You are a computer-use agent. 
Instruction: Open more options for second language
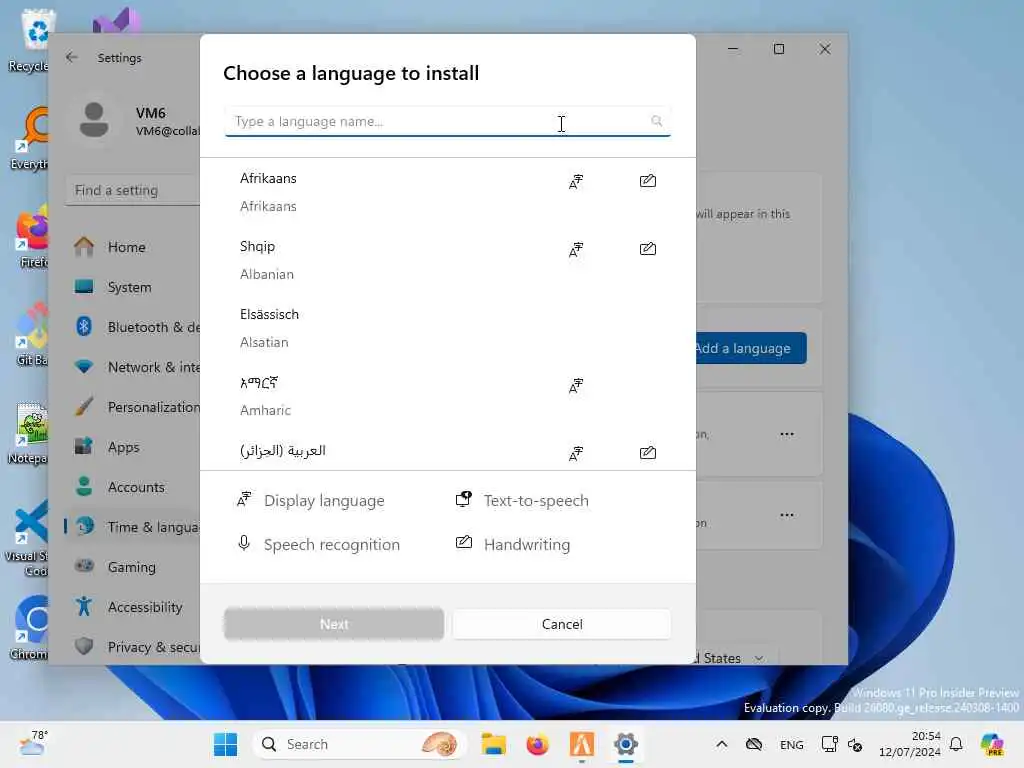[787, 515]
